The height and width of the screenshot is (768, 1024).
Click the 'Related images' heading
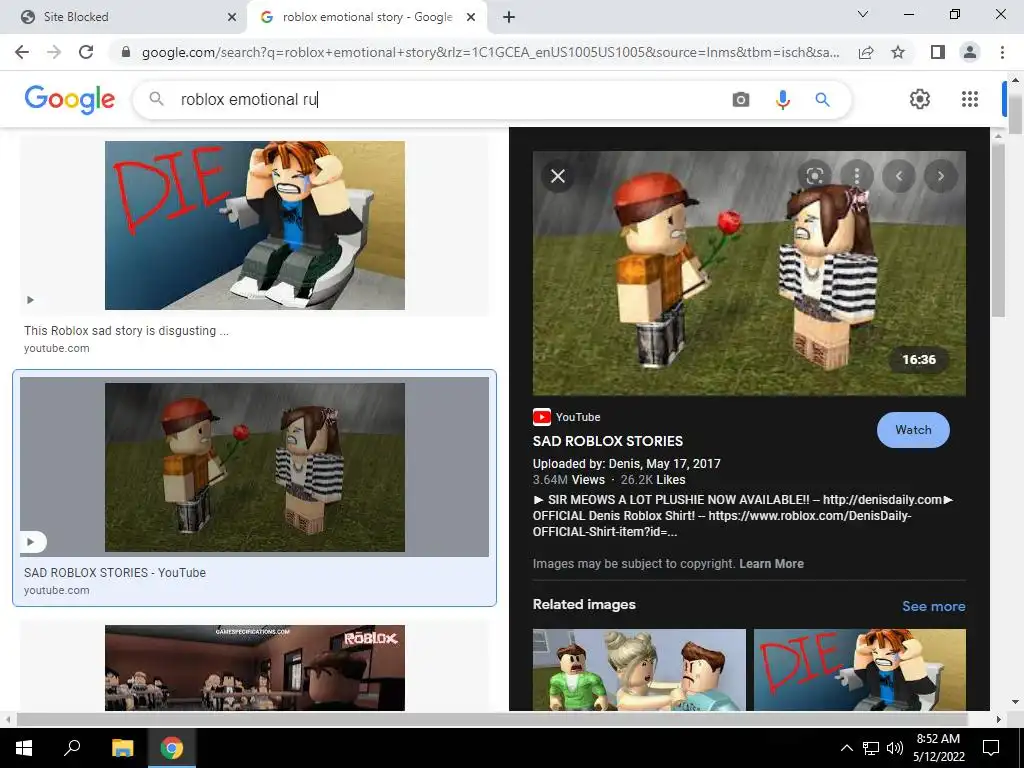click(584, 604)
